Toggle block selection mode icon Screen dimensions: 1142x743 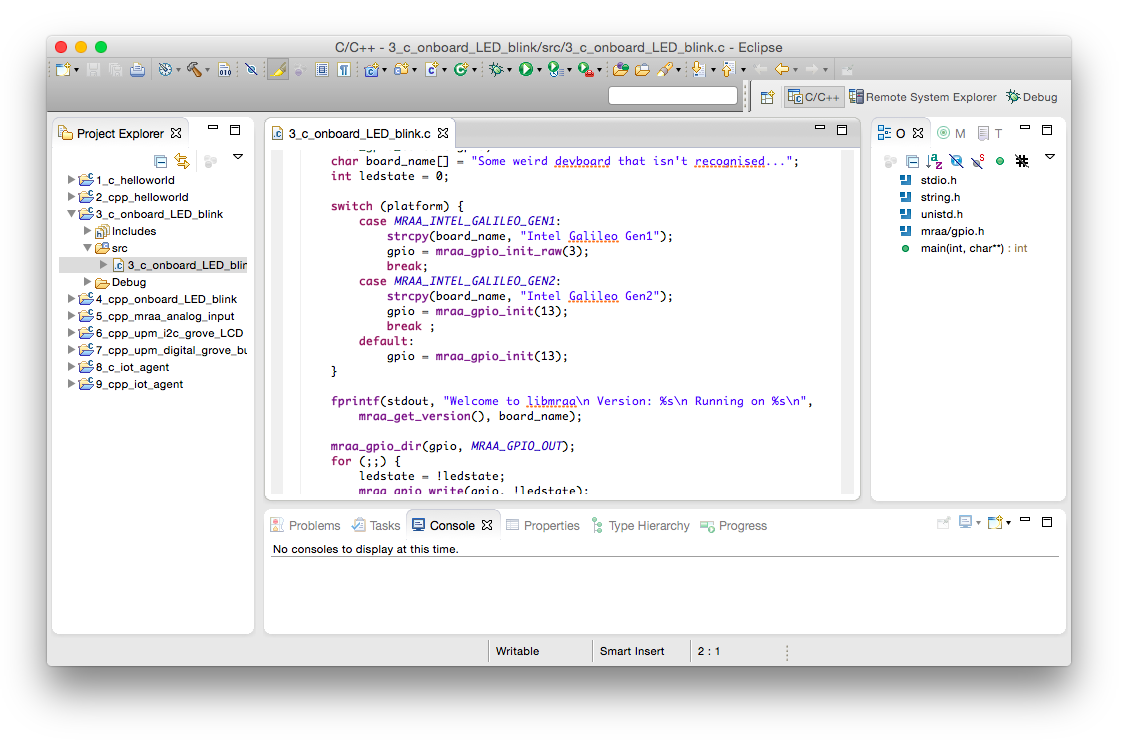pos(322,70)
